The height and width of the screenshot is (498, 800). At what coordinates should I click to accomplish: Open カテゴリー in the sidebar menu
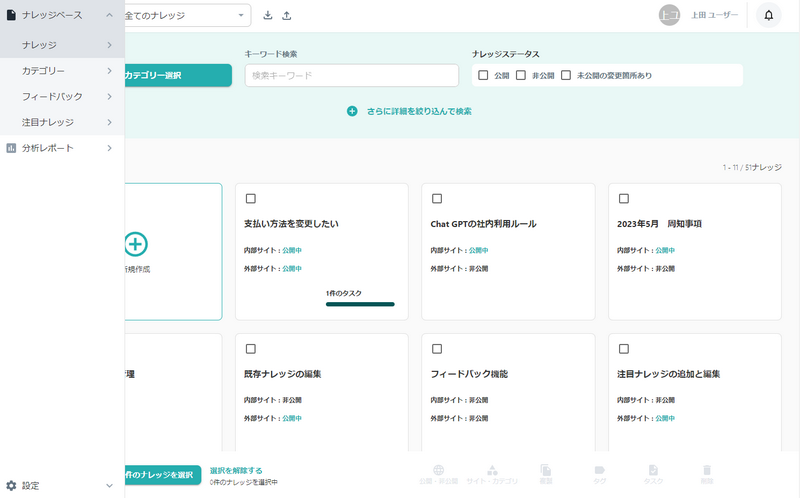(62, 71)
